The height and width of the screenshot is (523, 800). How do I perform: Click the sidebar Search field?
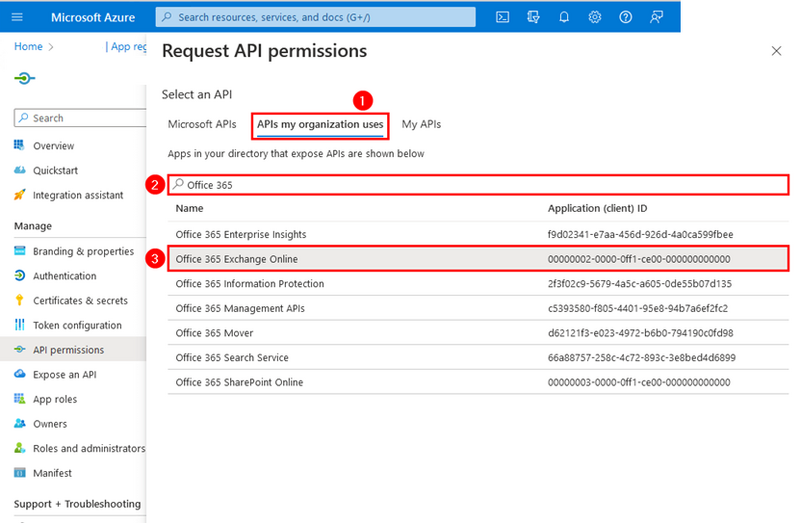(x=80, y=118)
